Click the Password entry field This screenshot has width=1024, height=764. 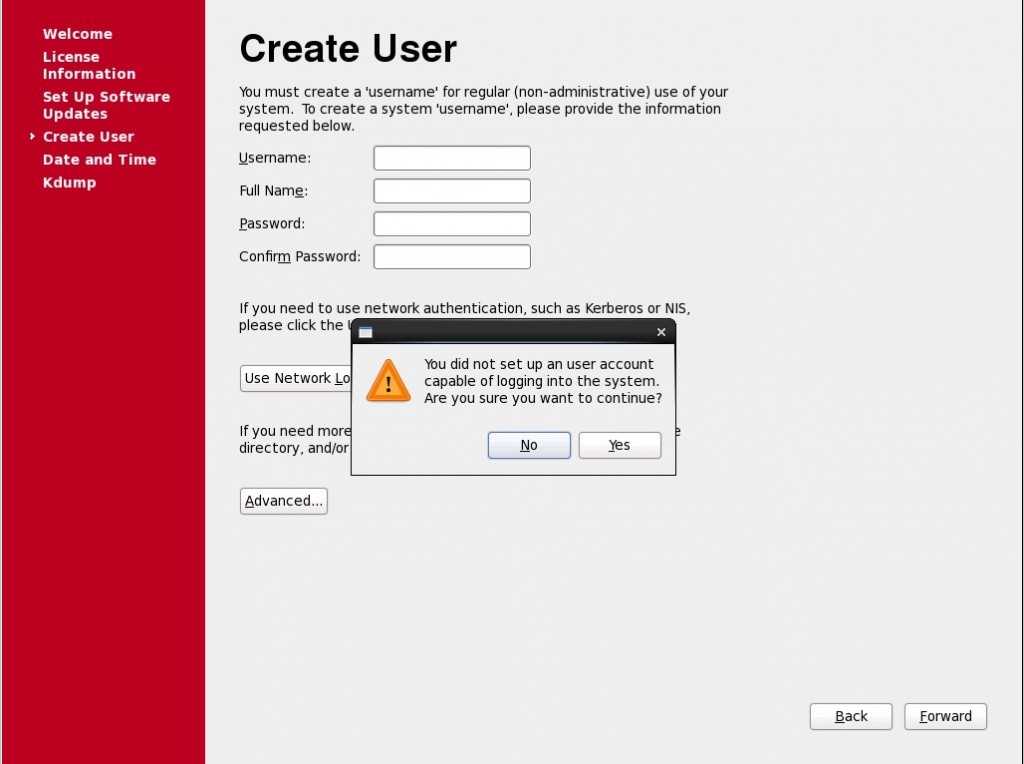coord(451,223)
